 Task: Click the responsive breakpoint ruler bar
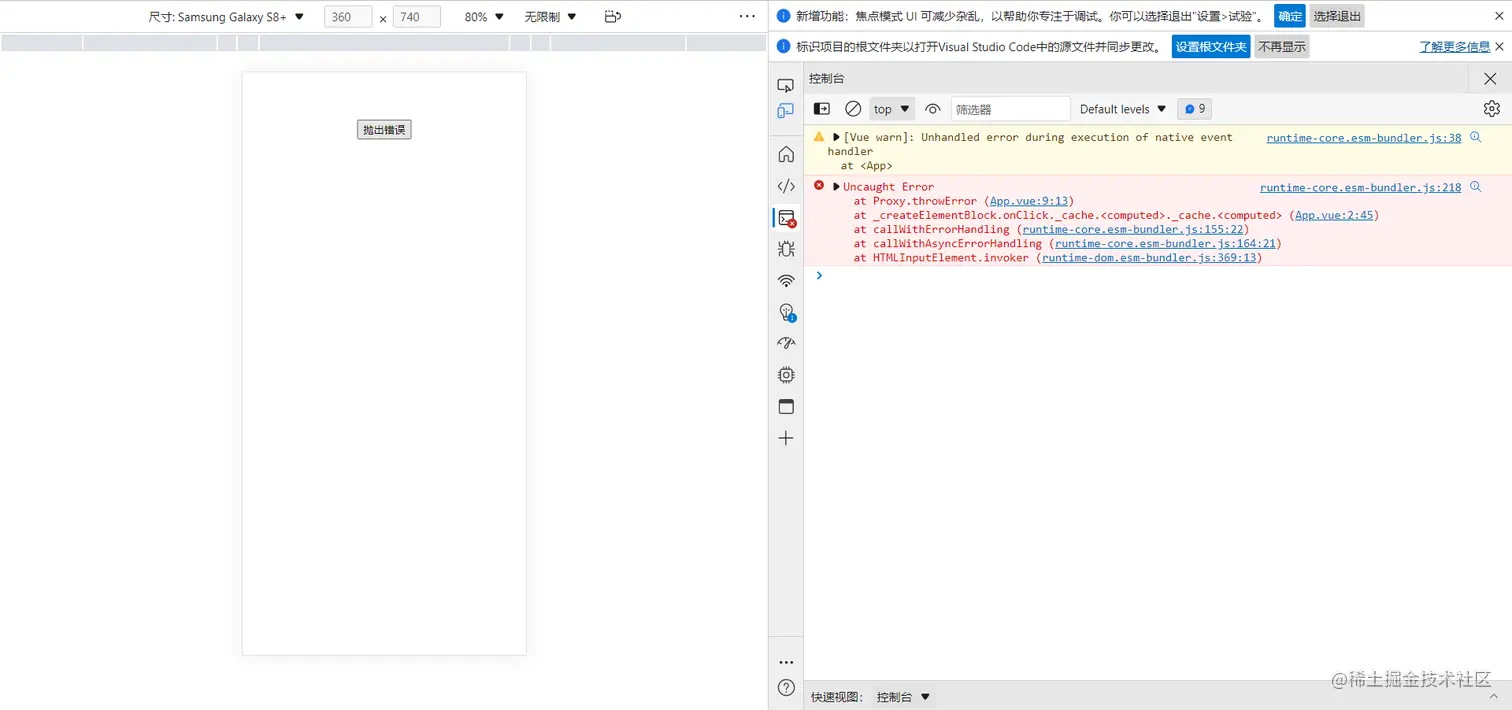tap(384, 43)
